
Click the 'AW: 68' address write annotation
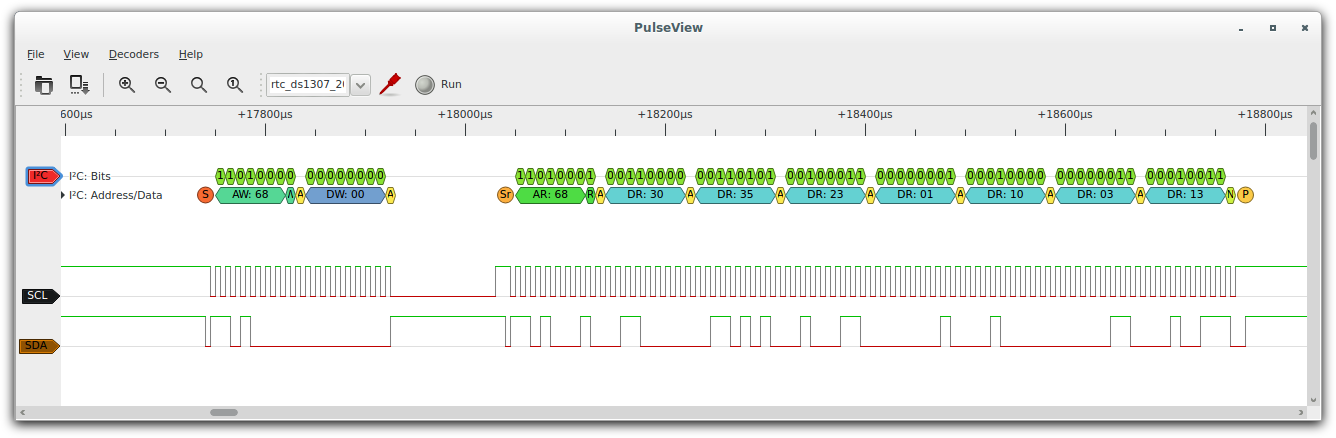[250, 195]
